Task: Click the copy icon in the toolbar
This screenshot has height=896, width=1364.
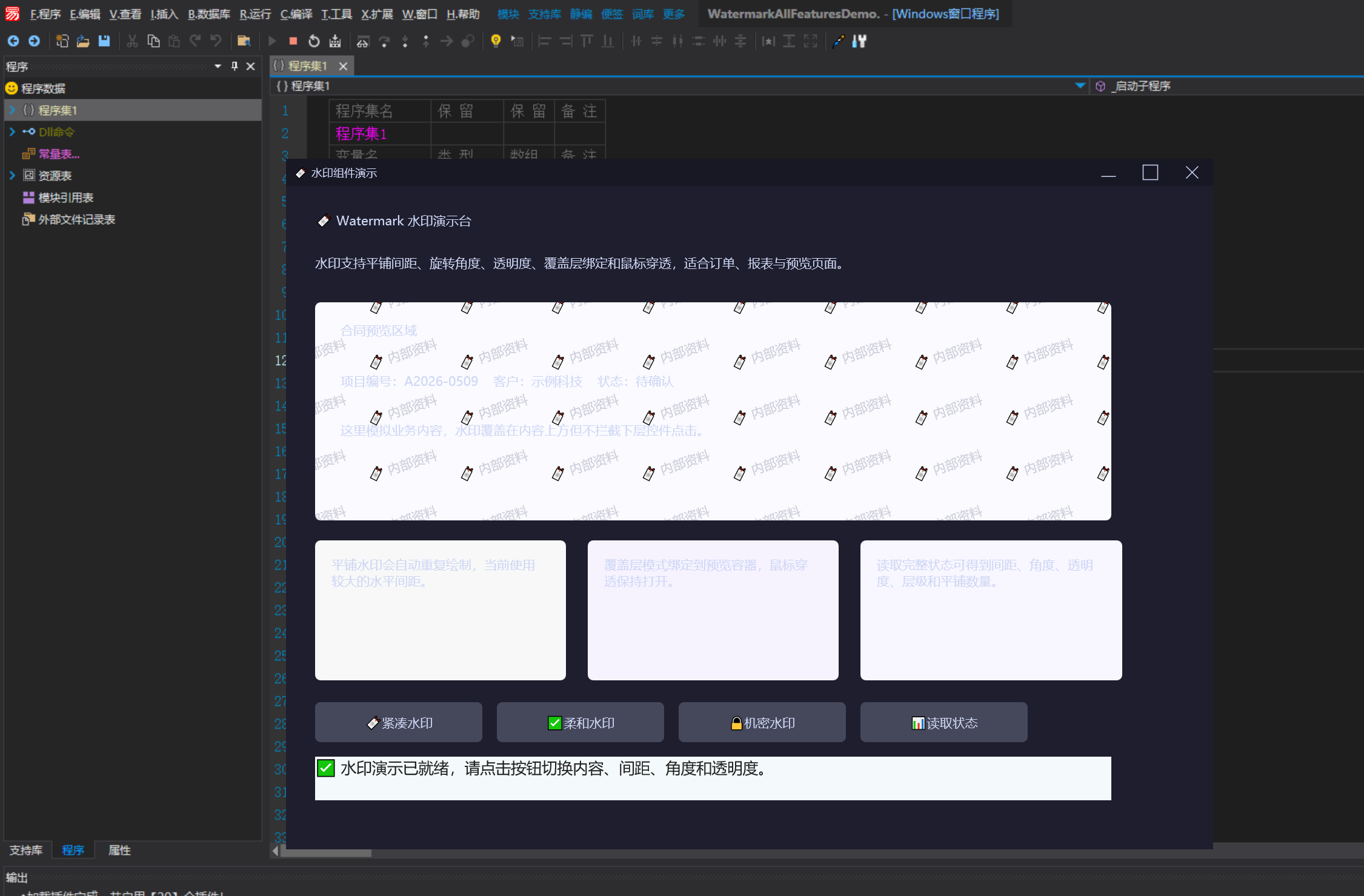Action: 154,41
